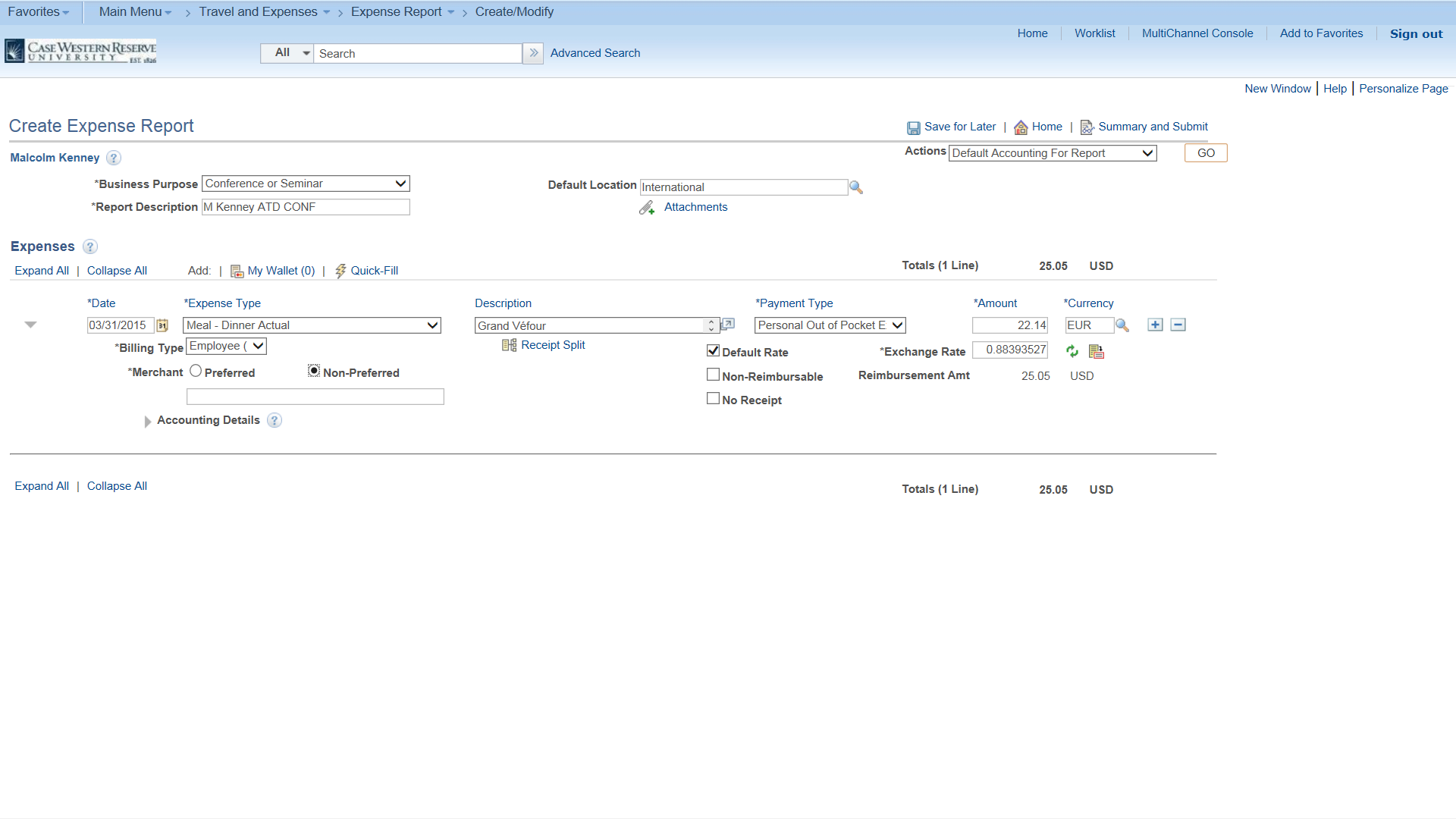Click the top Collapse All link
Image resolution: width=1456 pixels, height=819 pixels.
117,271
